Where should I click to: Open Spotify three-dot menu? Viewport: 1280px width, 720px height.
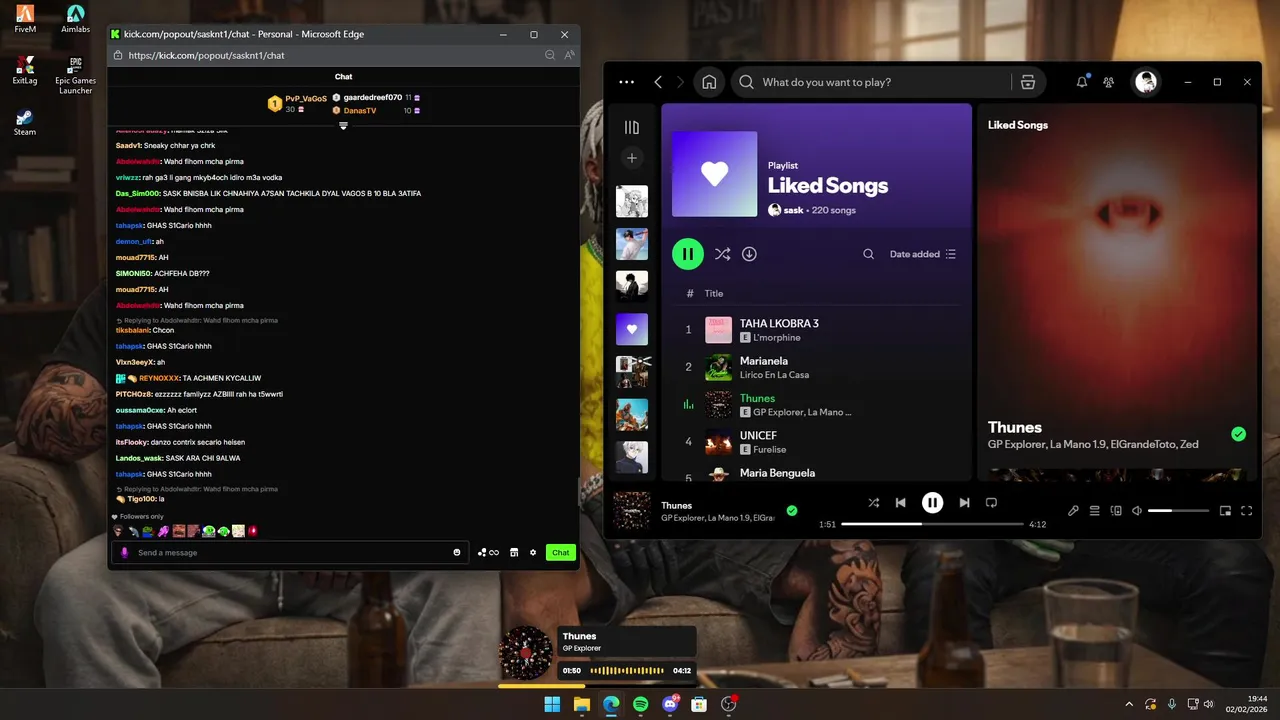click(627, 82)
